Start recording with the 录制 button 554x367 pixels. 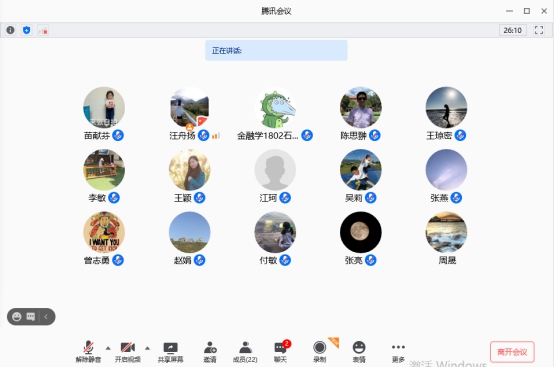(319, 352)
